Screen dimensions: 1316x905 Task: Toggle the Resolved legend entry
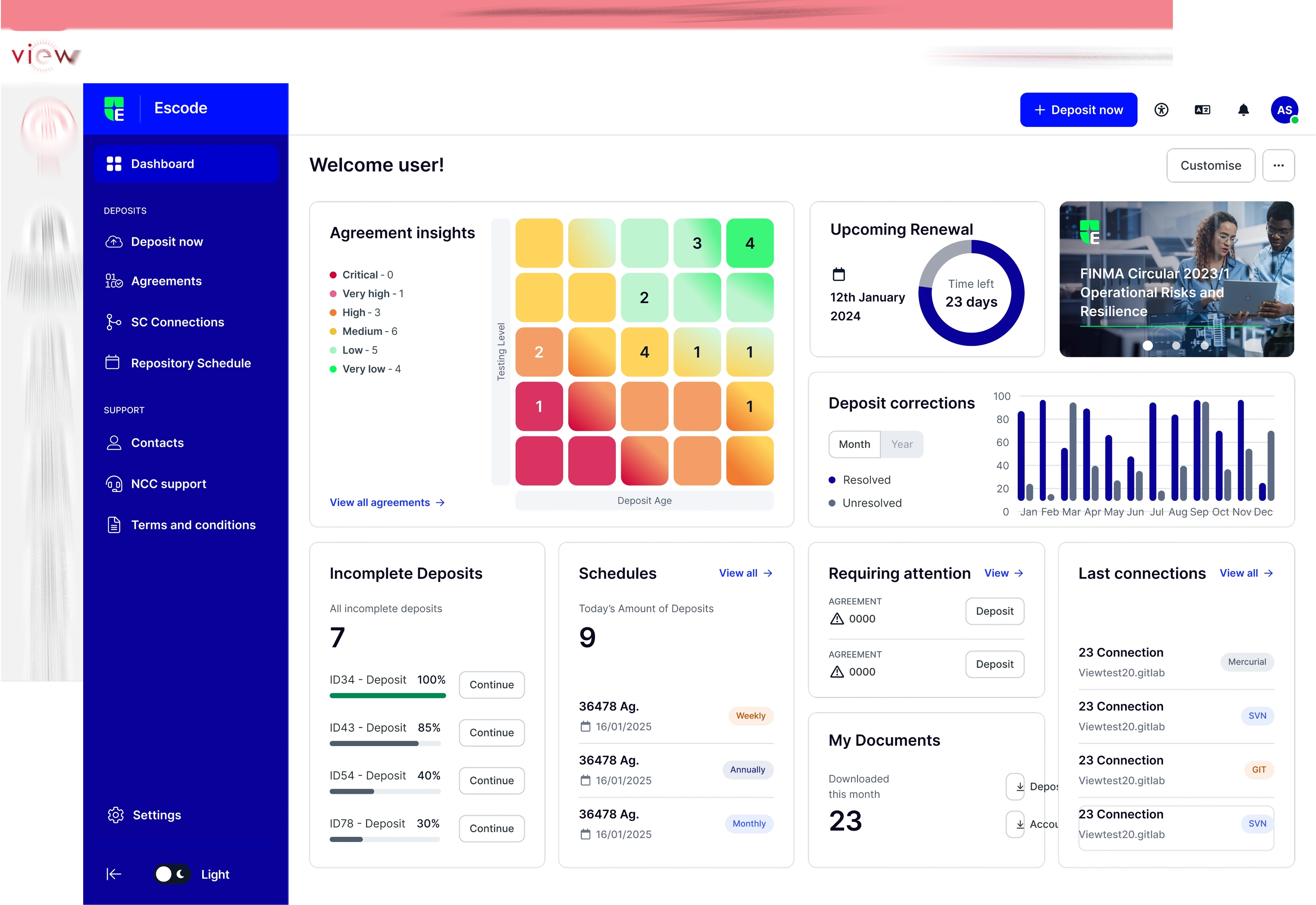click(860, 480)
